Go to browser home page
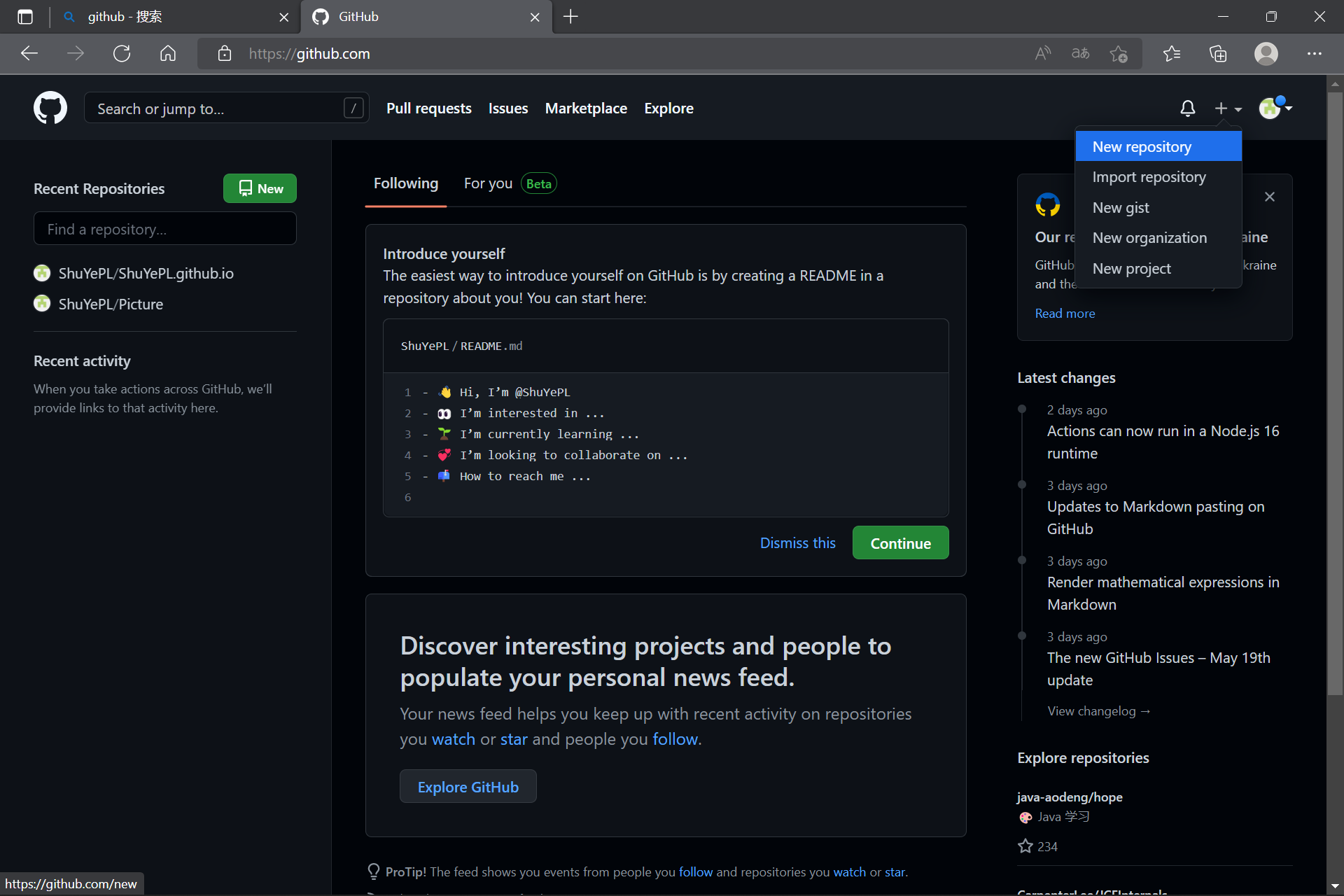The width and height of the screenshot is (1344, 896). pos(168,54)
